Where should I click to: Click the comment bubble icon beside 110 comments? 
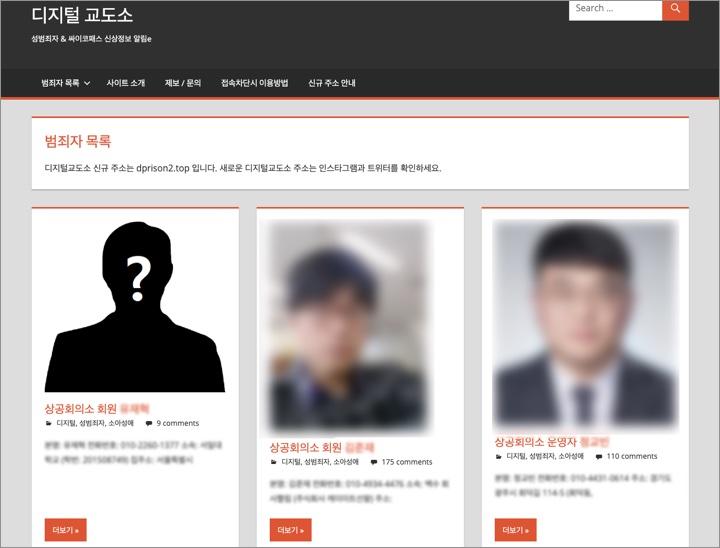click(x=598, y=456)
